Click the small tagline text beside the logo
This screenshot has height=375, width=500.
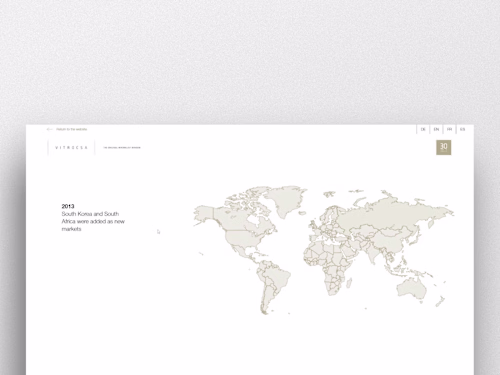[122, 148]
